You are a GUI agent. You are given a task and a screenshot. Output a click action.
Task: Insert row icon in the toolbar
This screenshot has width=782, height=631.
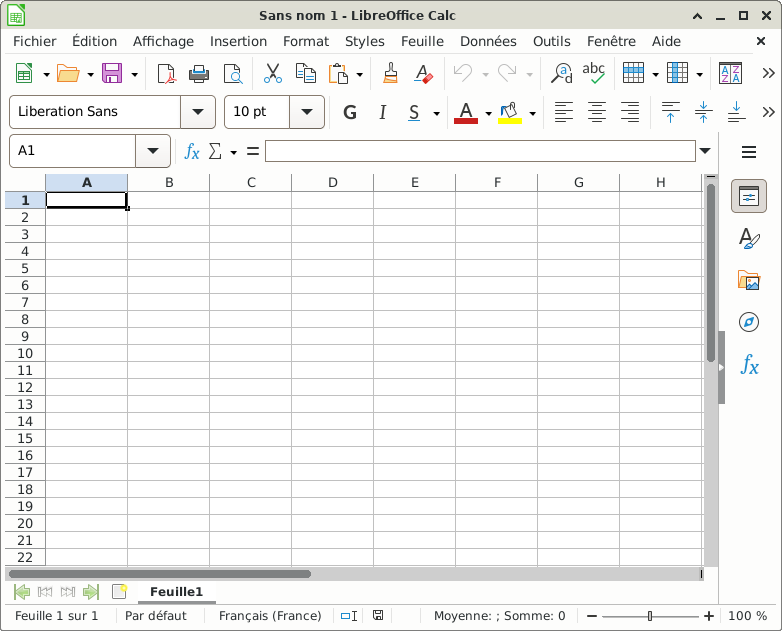pos(633,74)
